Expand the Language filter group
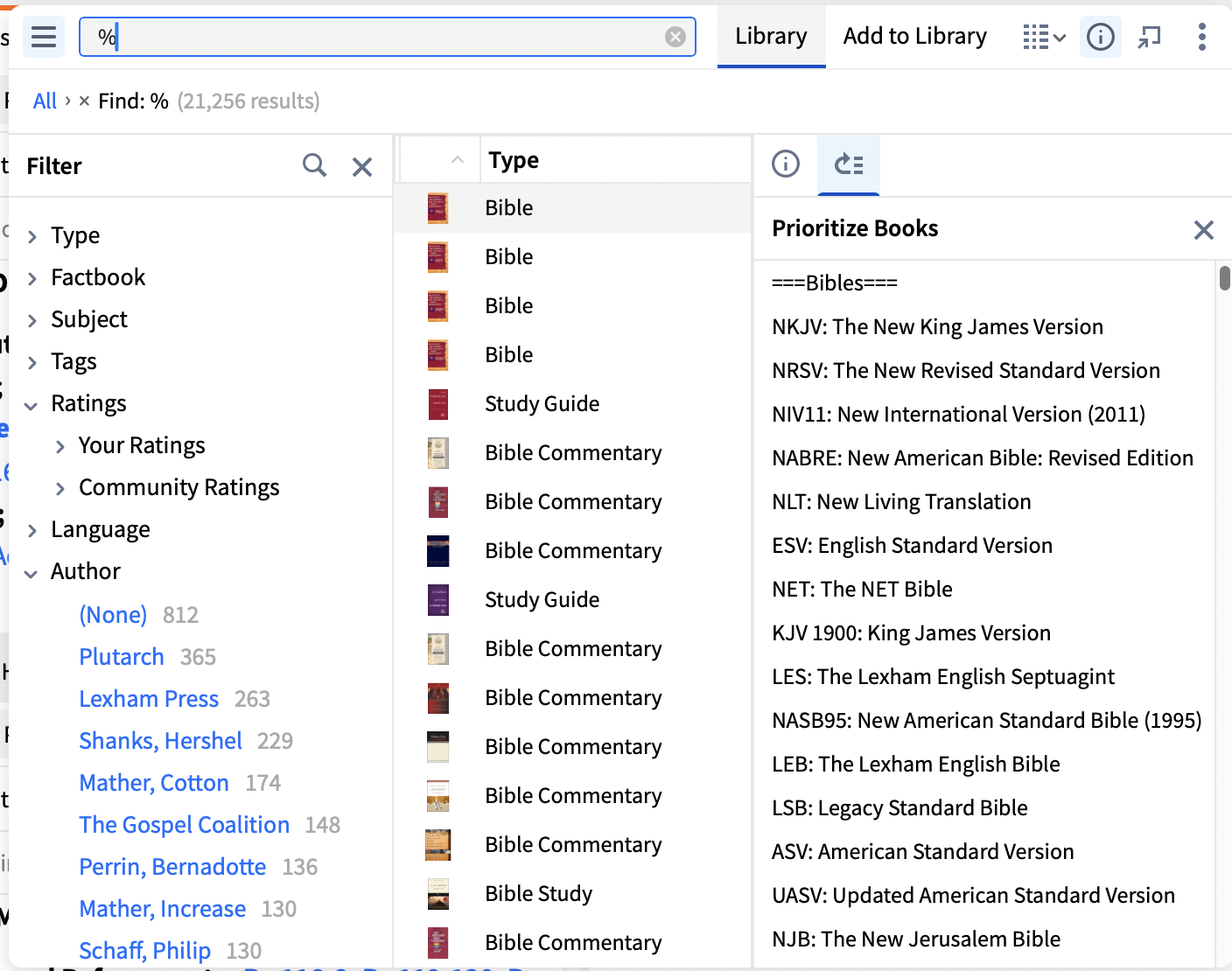 pyautogui.click(x=32, y=530)
